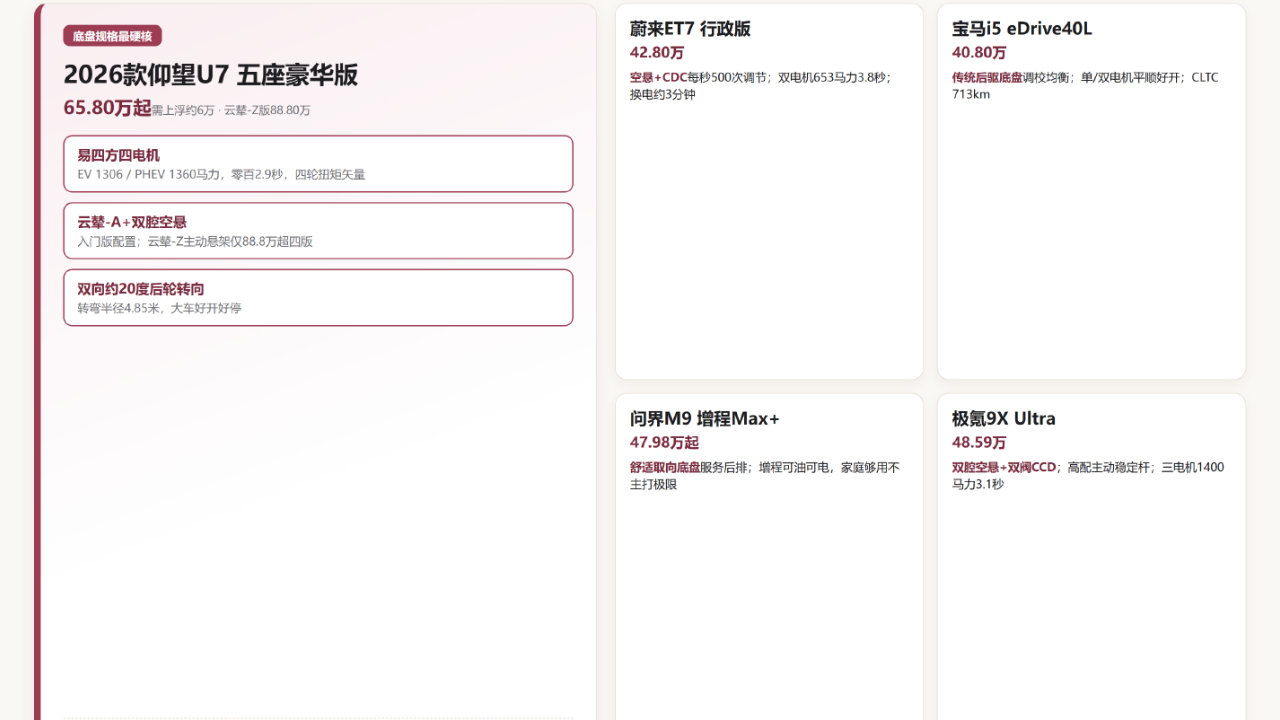Click the 入门版配置 云辇-Z description line

pyautogui.click(x=195, y=241)
